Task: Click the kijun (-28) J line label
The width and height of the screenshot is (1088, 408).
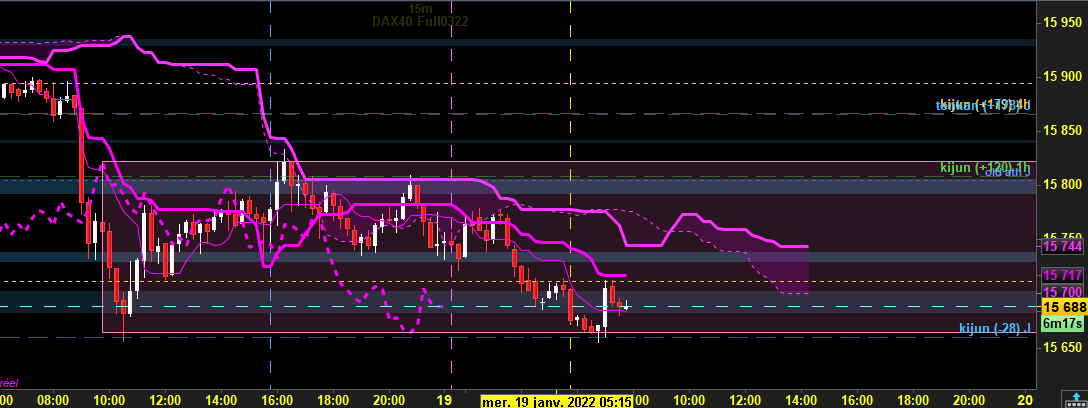Action: coord(994,328)
